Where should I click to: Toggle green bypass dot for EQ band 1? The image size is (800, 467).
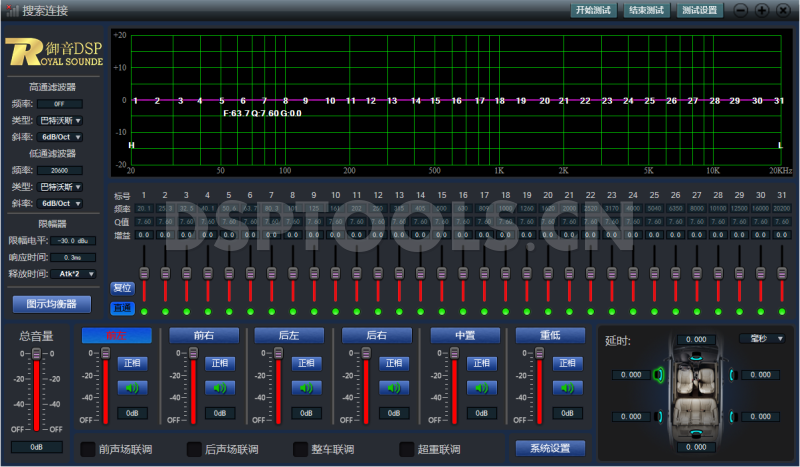pyautogui.click(x=144, y=311)
